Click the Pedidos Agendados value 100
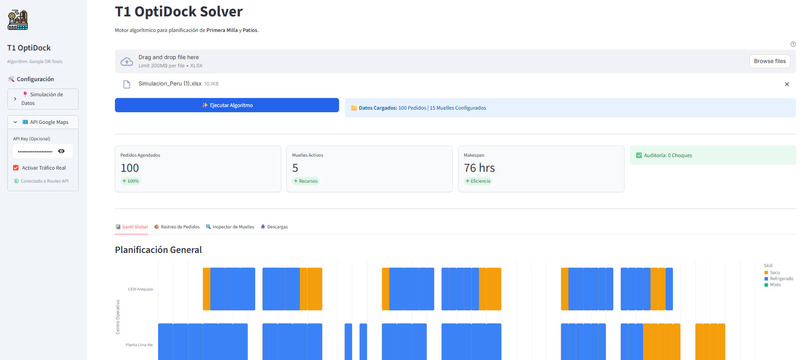Viewport: 806px width, 360px height. pos(130,168)
